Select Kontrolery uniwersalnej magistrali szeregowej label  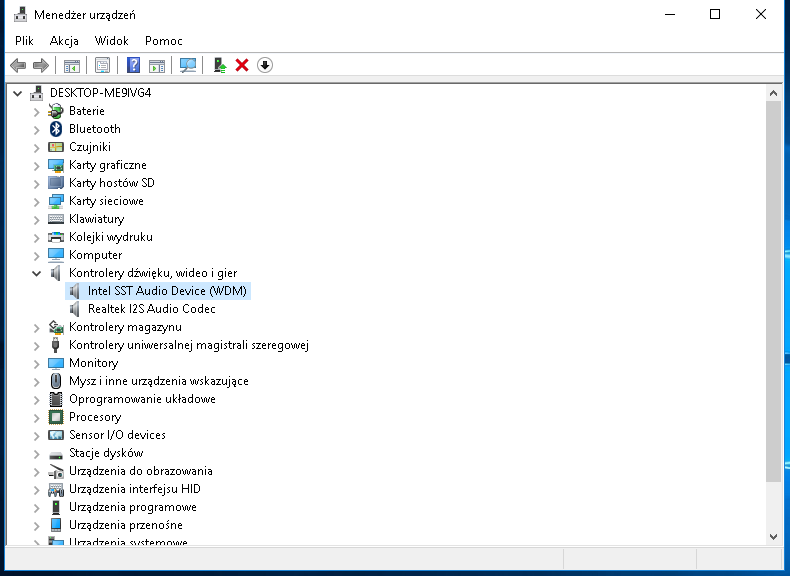click(188, 345)
